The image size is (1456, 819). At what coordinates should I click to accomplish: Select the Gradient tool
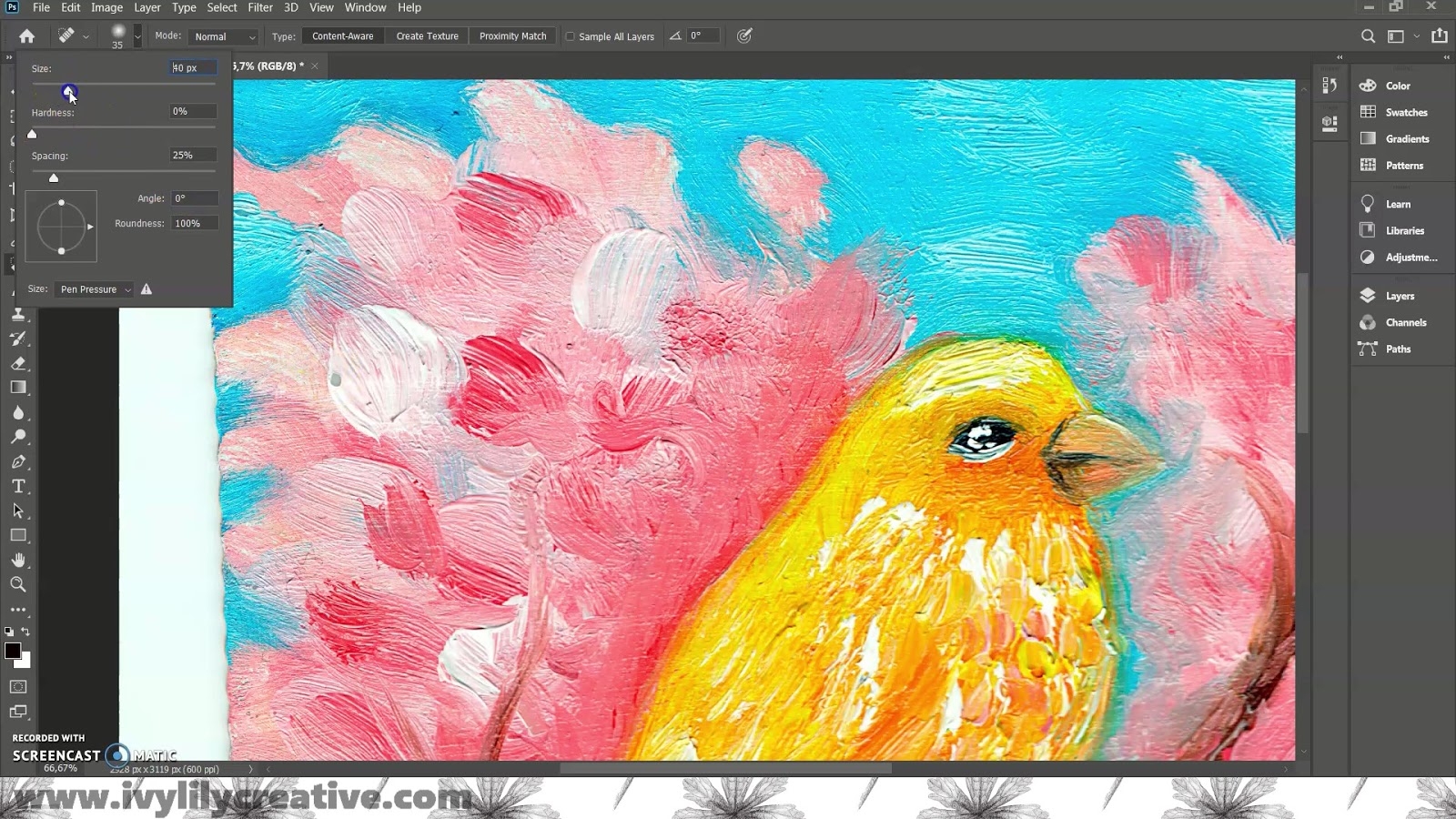[18, 388]
